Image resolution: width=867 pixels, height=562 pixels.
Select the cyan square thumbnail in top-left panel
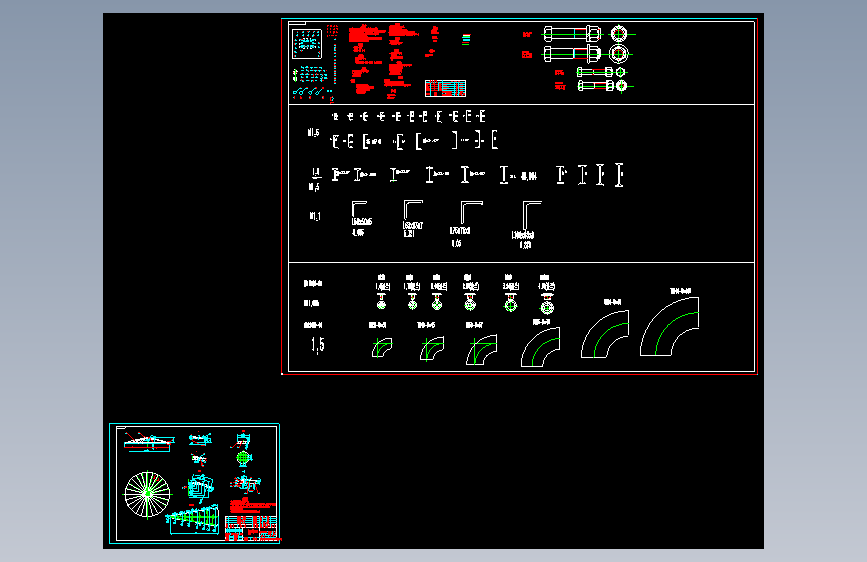click(x=307, y=44)
